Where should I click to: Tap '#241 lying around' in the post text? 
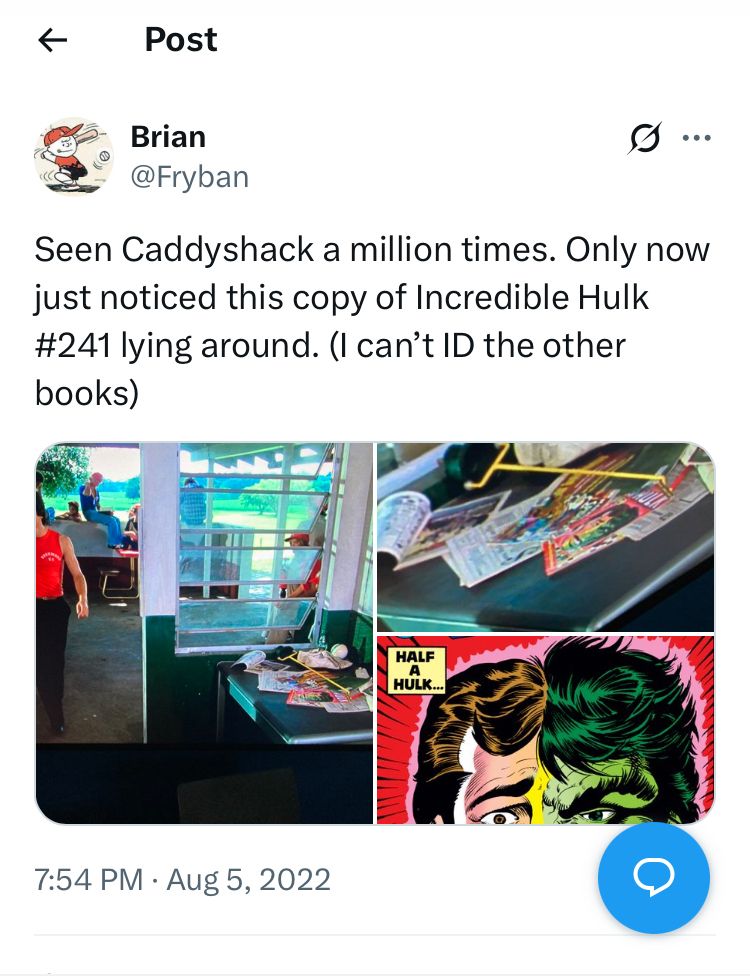176,345
